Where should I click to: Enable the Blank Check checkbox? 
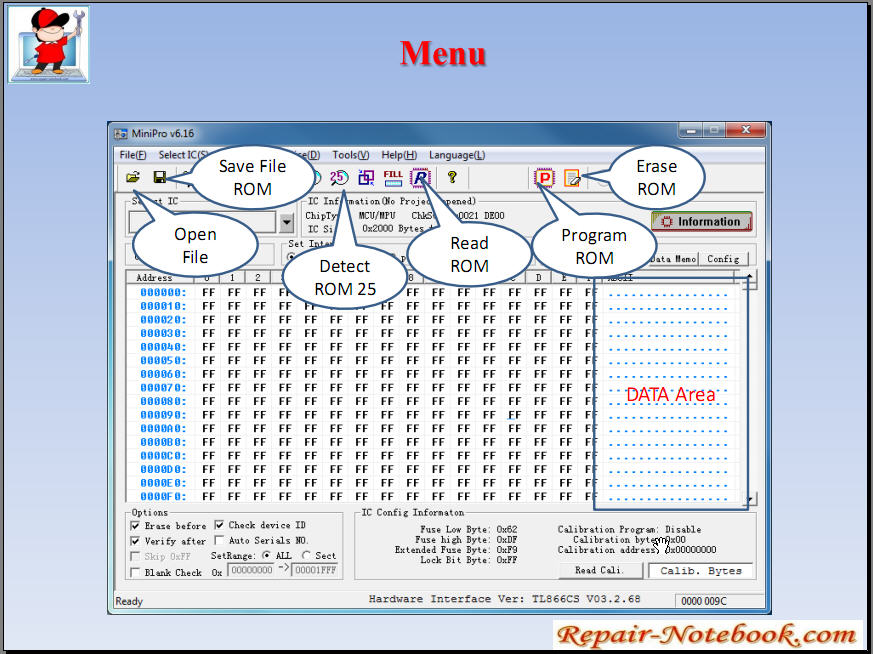pyautogui.click(x=135, y=572)
